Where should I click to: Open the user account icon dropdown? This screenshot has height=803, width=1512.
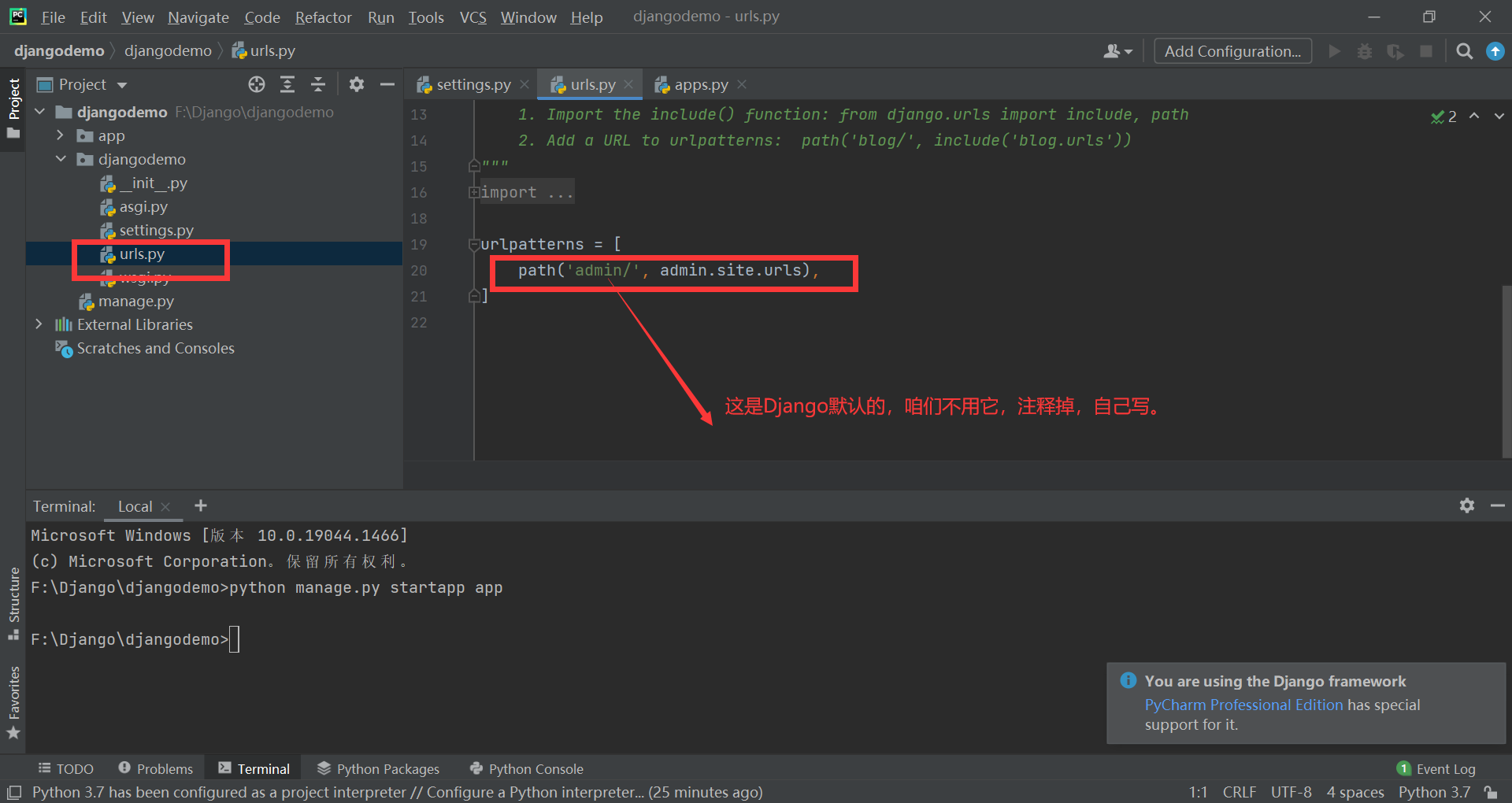[x=1117, y=51]
